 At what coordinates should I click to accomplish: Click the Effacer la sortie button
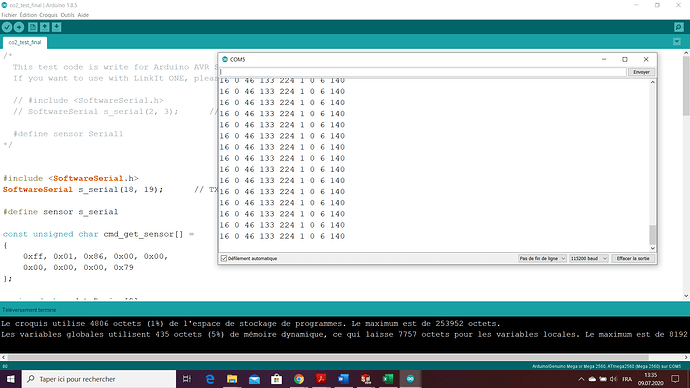(x=633, y=259)
